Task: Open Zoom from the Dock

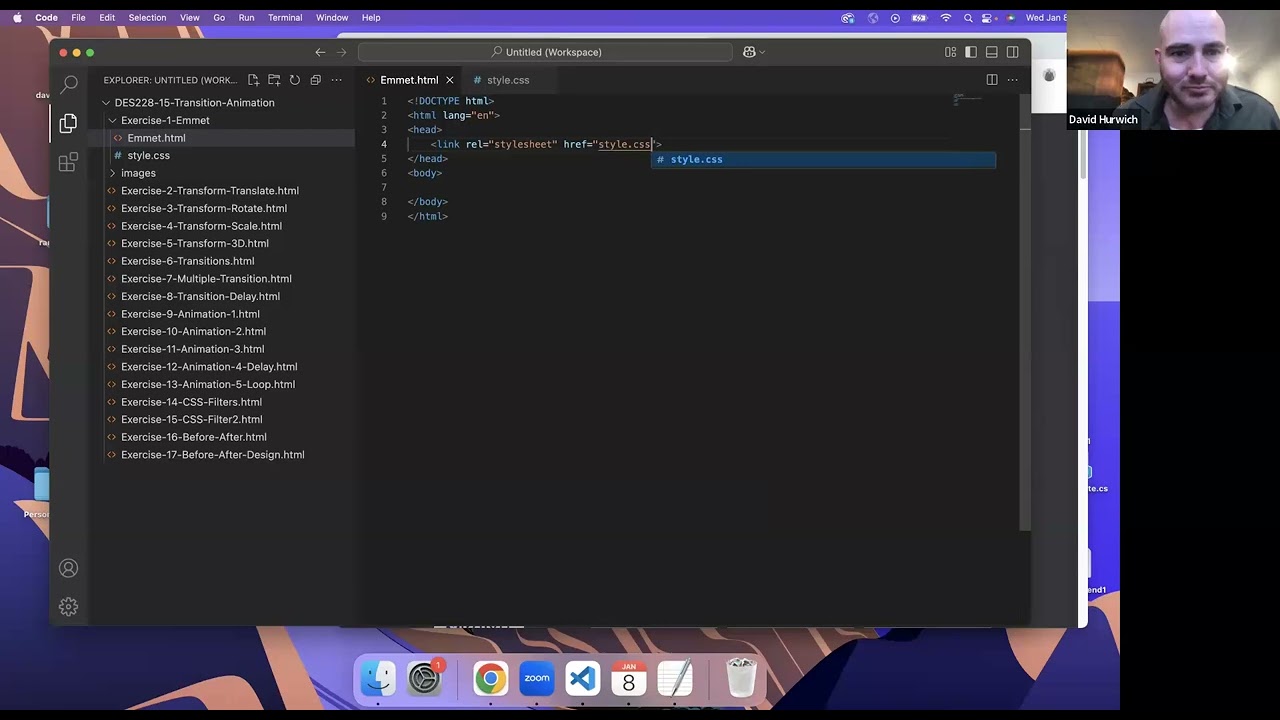Action: click(x=537, y=679)
